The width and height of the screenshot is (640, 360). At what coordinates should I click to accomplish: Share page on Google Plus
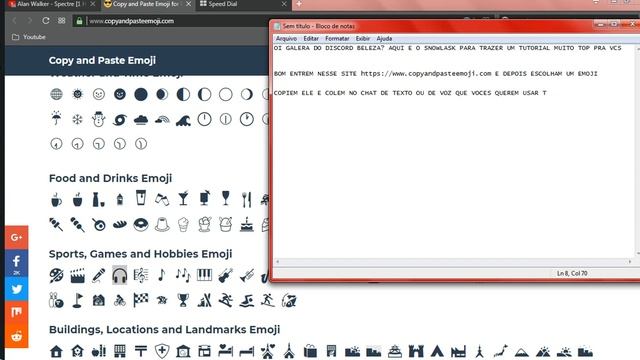(x=16, y=238)
